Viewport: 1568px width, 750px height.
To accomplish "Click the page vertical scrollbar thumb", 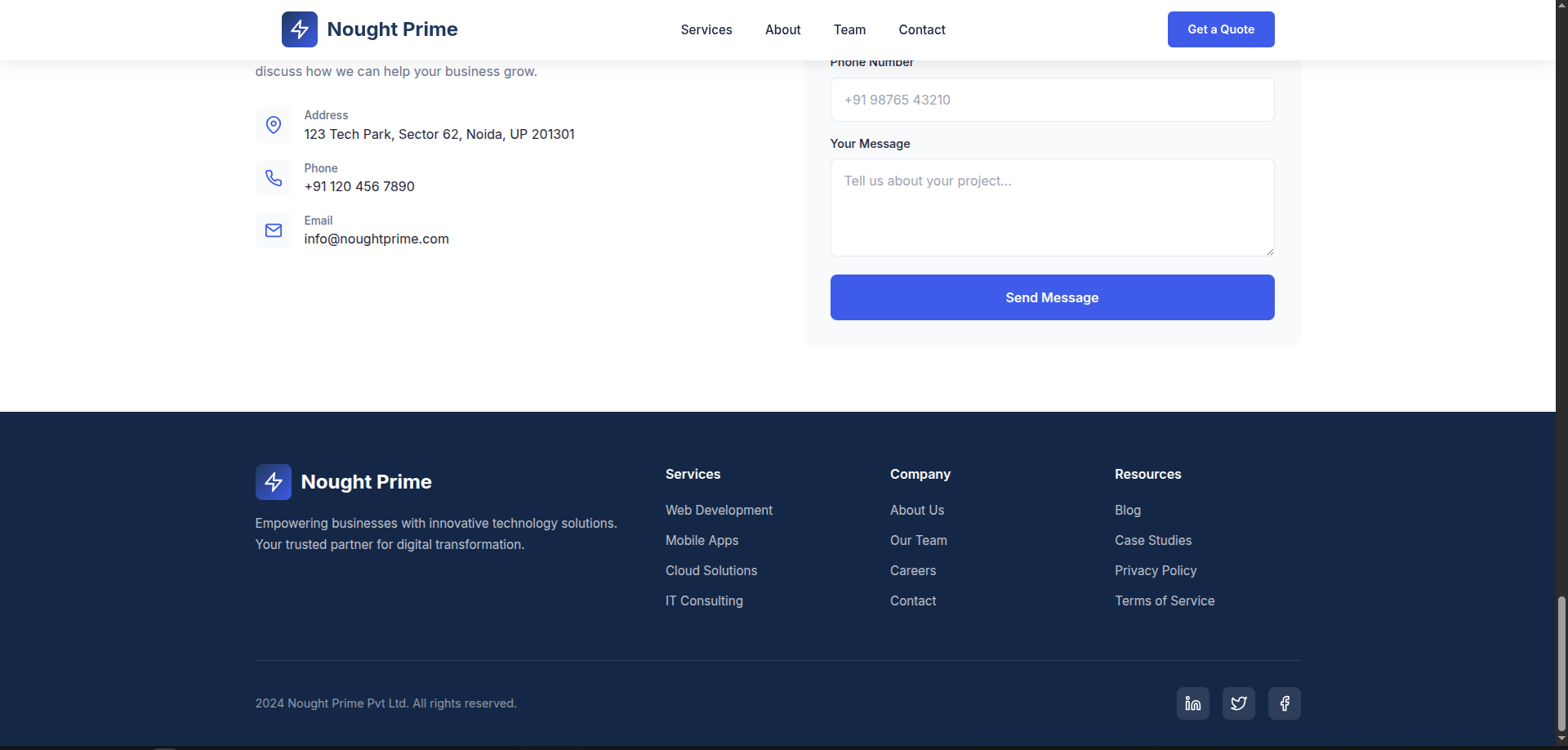I will [x=1561, y=662].
